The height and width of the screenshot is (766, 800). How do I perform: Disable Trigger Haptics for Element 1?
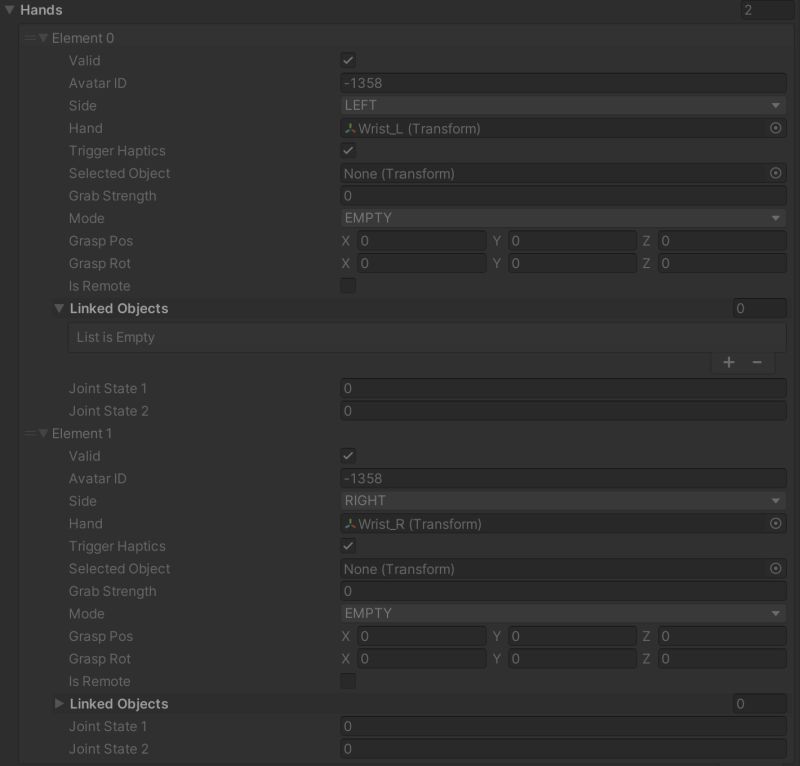tap(347, 546)
